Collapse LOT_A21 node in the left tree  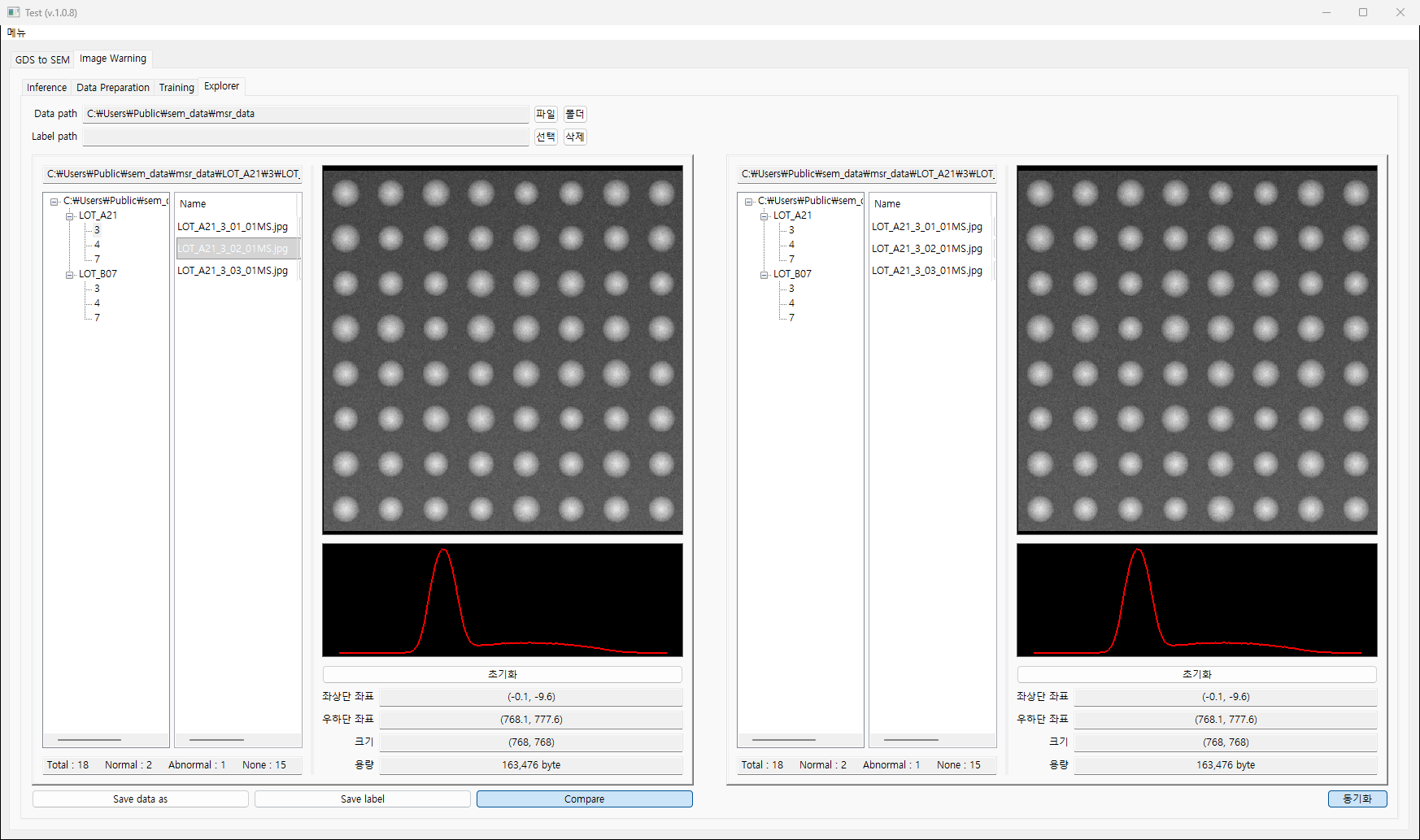pyautogui.click(x=70, y=216)
